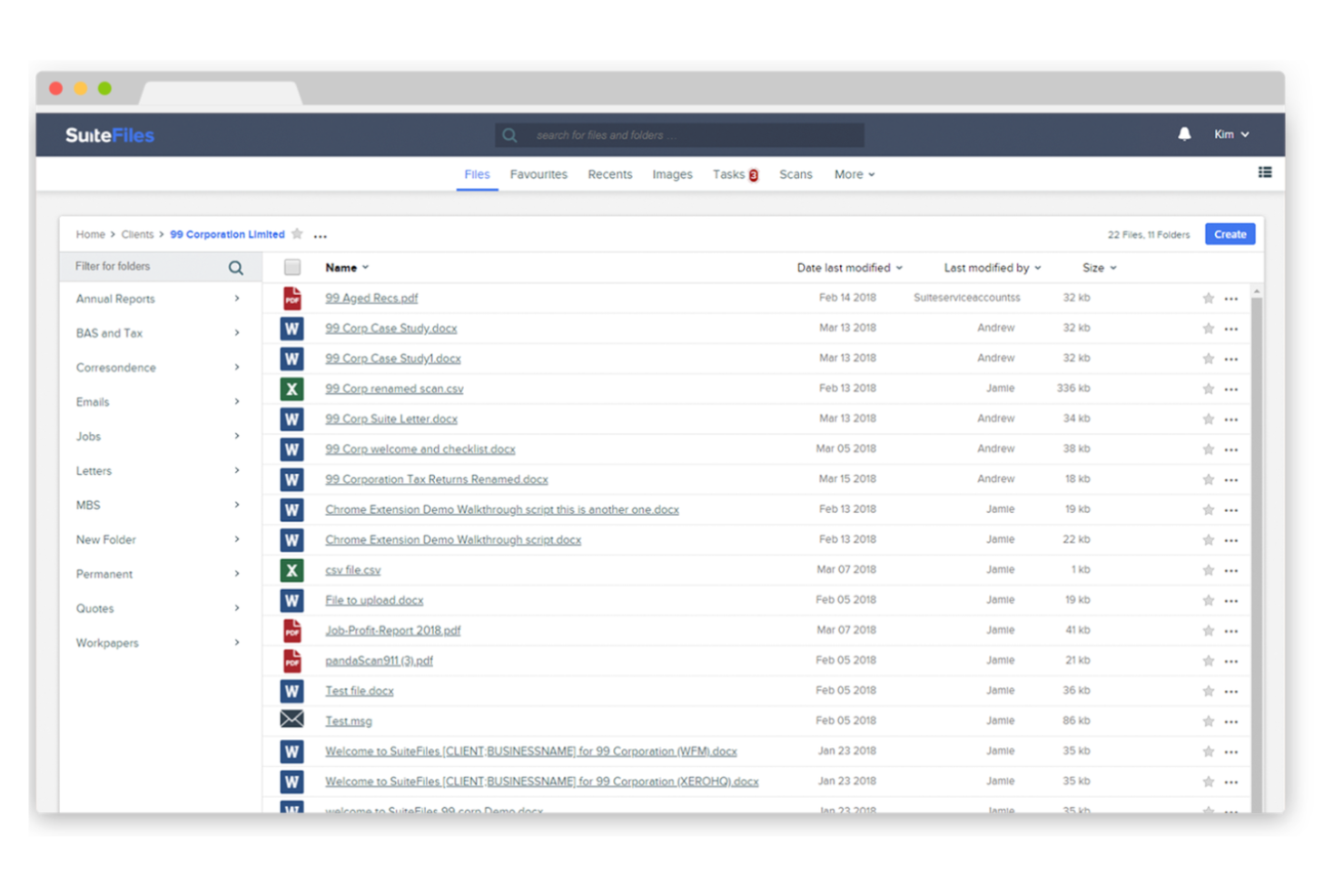Open the Date last modified sort dropdown
The width and height of the screenshot is (1344, 896).
coord(849,267)
